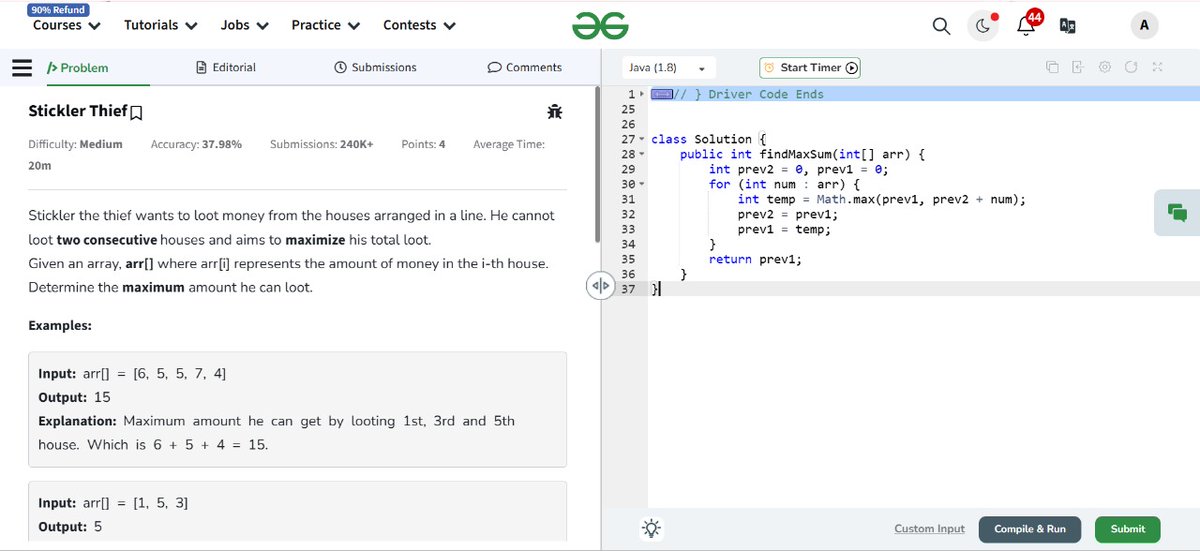Show hint with the lightbulb icon
This screenshot has height=551, width=1200.
(x=651, y=528)
